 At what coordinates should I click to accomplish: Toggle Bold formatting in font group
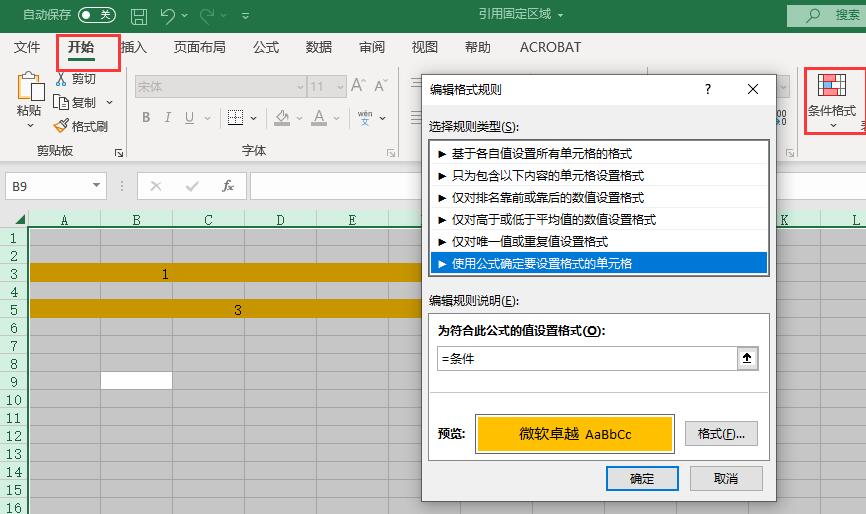click(x=146, y=118)
